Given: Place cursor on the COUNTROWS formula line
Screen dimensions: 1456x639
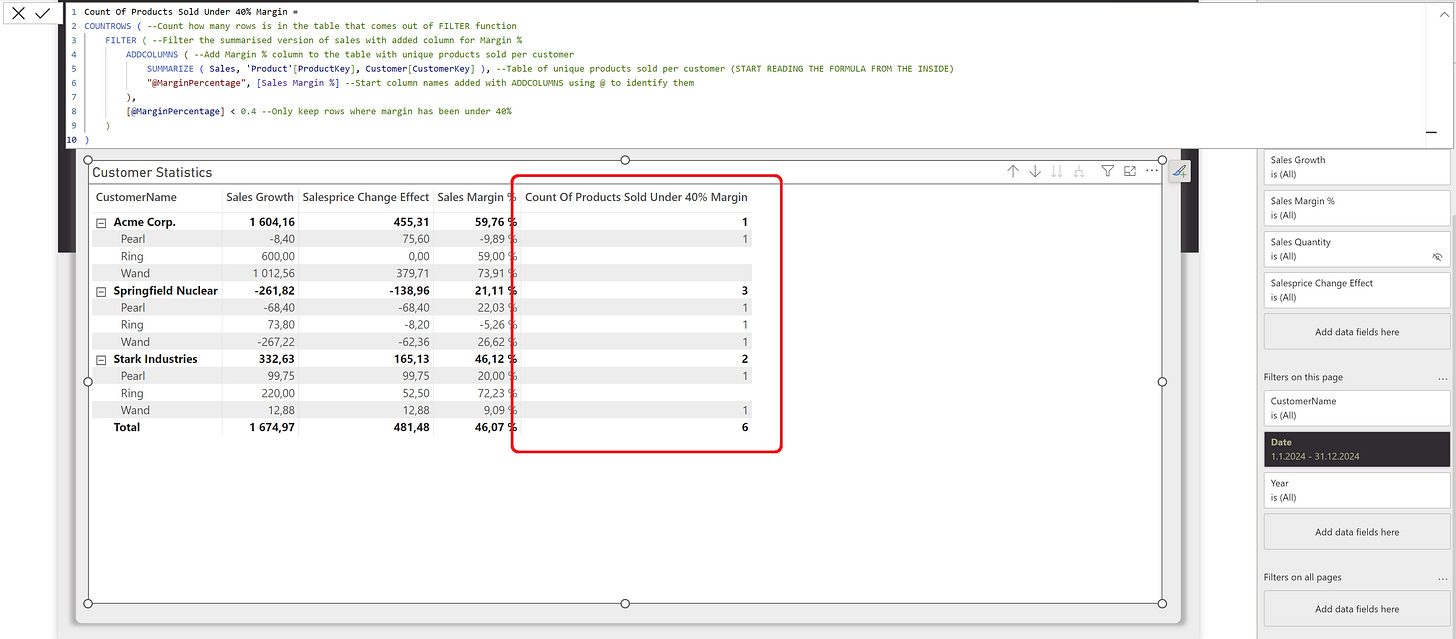Looking at the screenshot, I should click(x=300, y=26).
